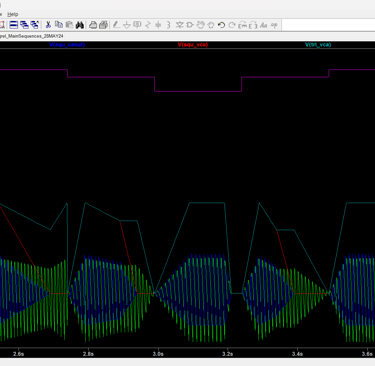Select the Move open-hand tool

[200, 25]
